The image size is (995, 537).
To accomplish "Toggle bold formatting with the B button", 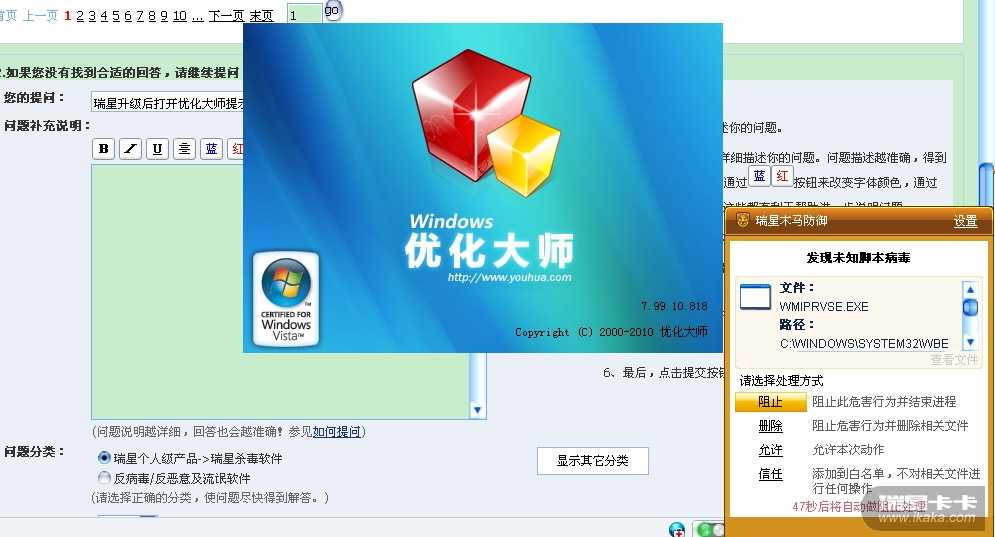I will (103, 149).
